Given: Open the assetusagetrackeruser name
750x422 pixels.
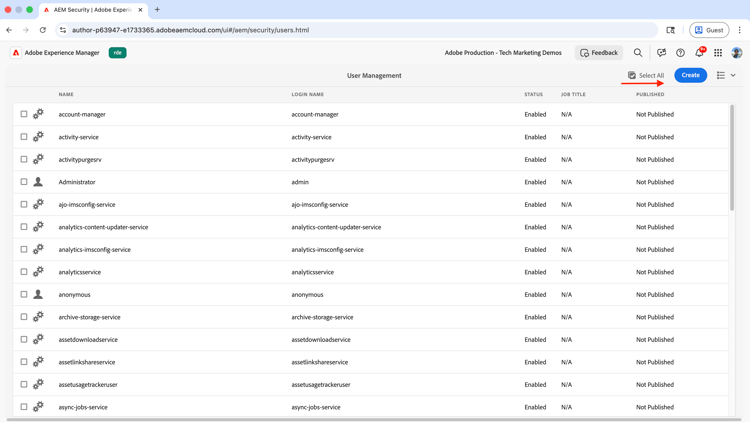Looking at the screenshot, I should point(88,384).
